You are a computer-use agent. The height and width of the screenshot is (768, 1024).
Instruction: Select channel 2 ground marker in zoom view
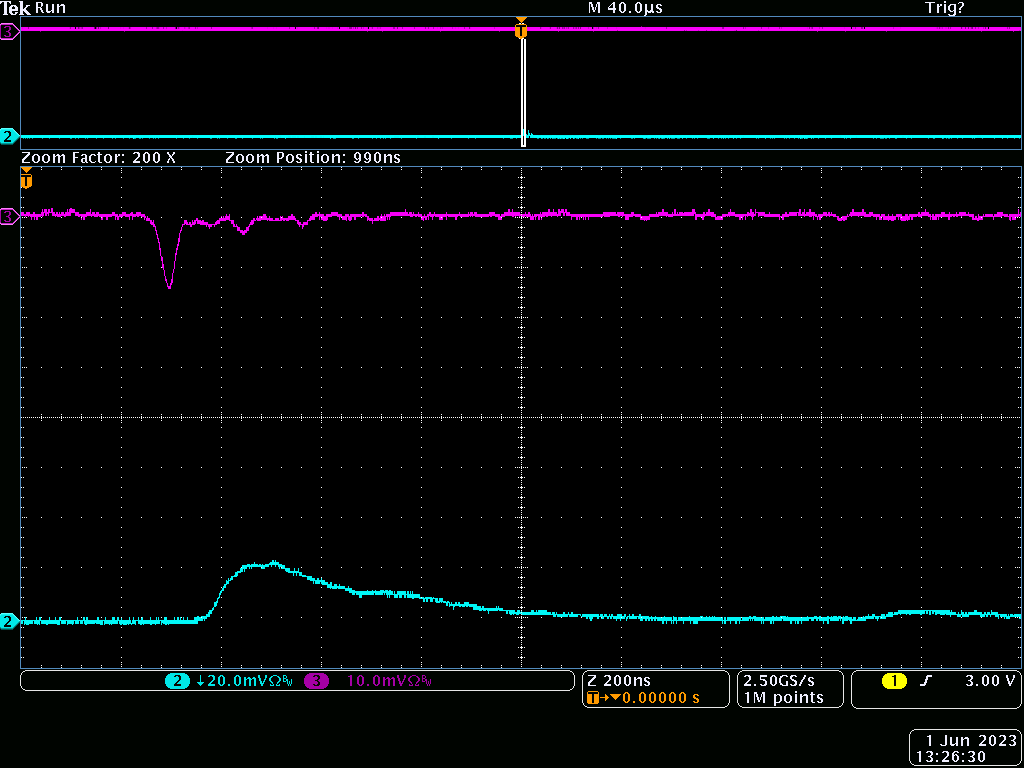[x=10, y=620]
